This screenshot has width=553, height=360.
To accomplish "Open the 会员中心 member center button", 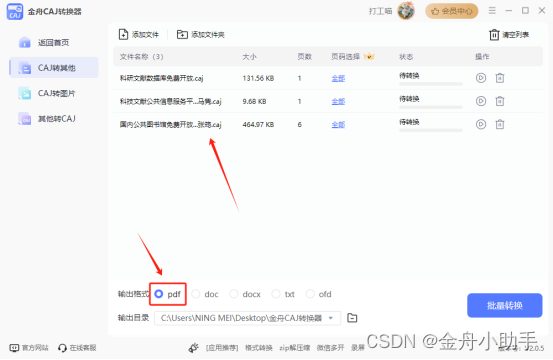I will 451,11.
